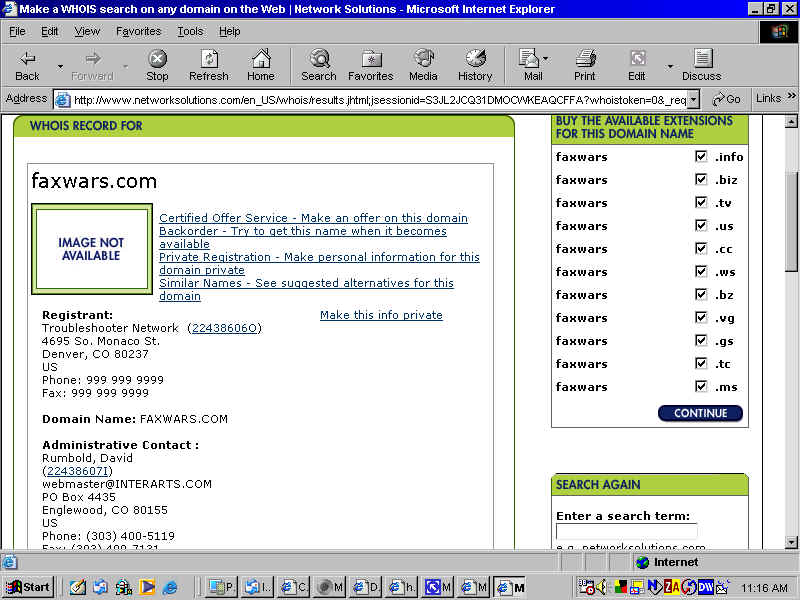Uncheck the faxwars .biz extension
The width and height of the screenshot is (800, 600).
point(701,179)
